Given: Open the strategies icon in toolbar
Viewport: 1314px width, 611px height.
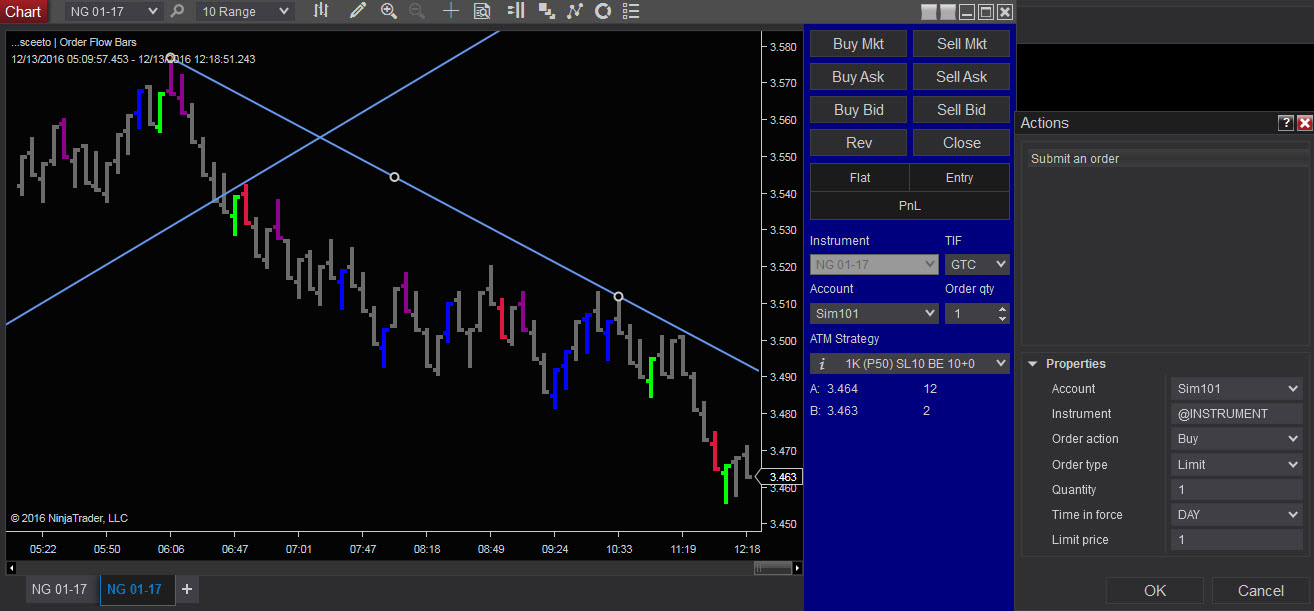Looking at the screenshot, I should tap(603, 11).
